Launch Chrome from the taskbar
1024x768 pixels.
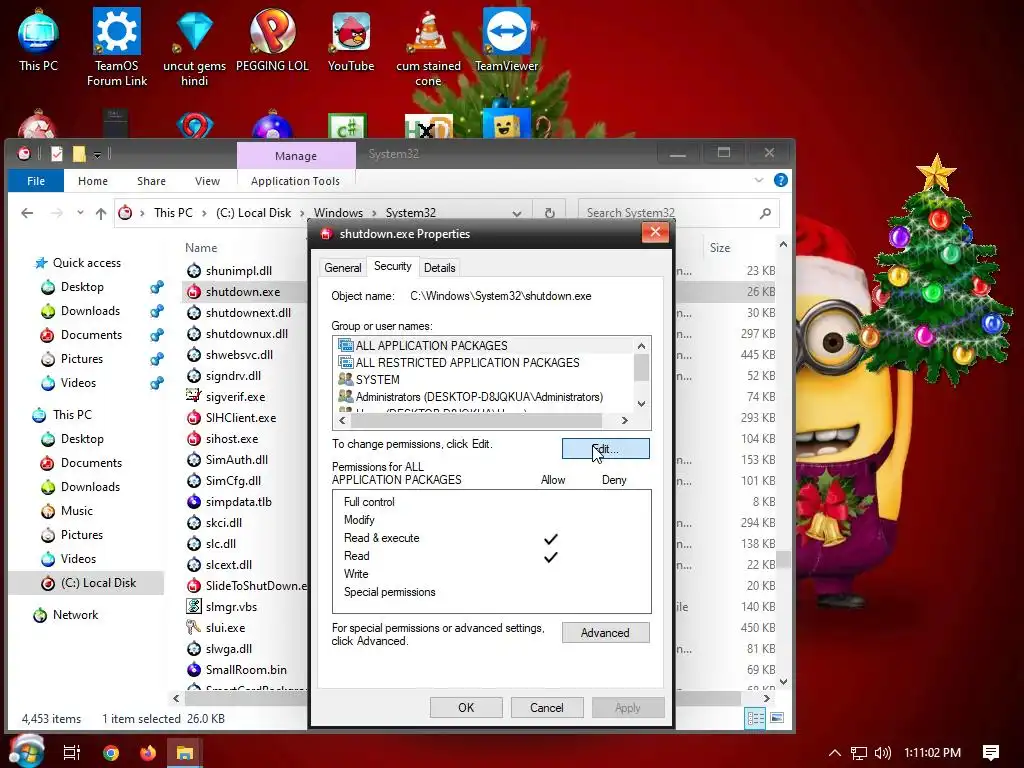click(111, 752)
